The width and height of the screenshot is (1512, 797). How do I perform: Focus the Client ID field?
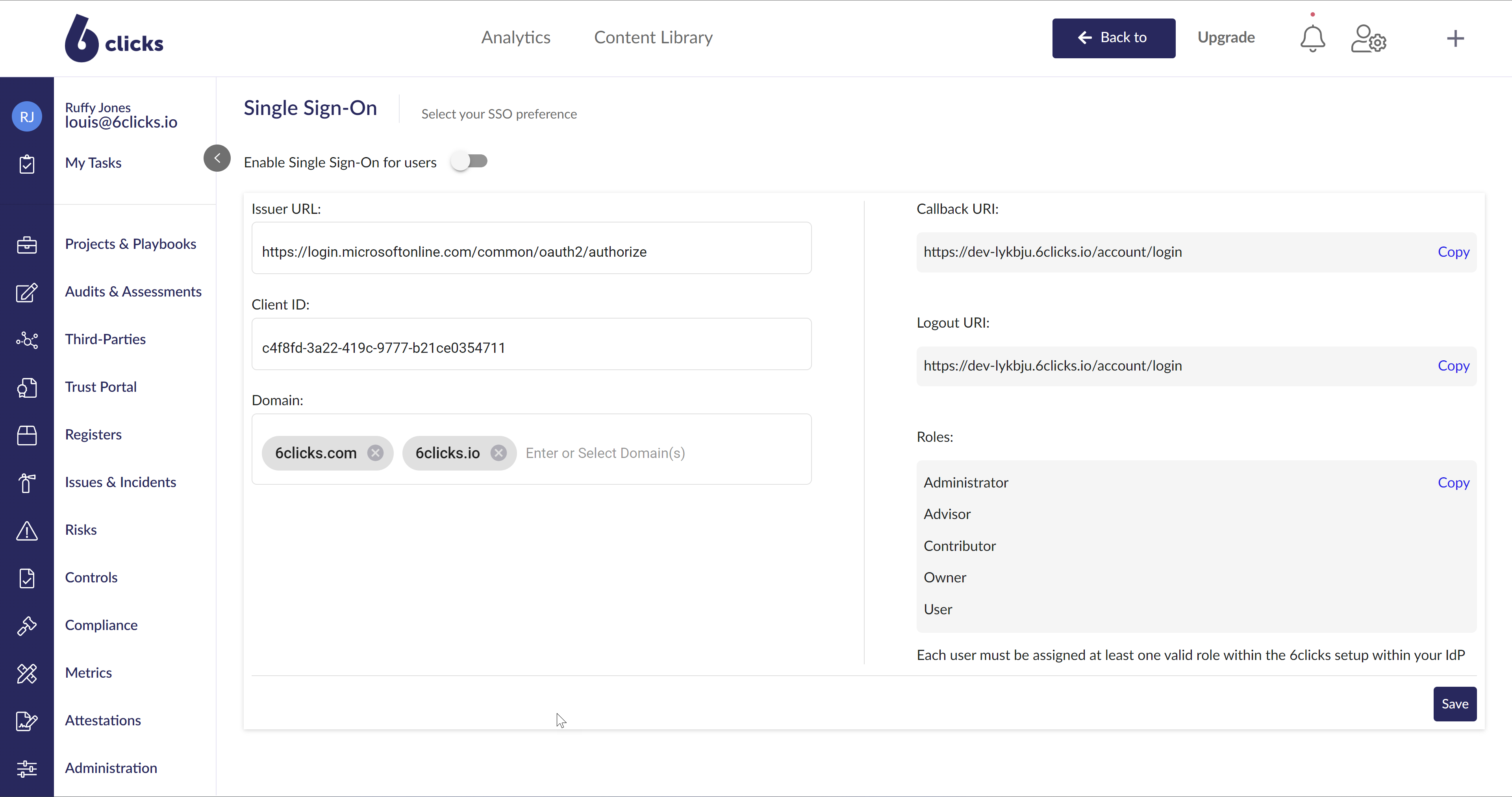tap(531, 344)
